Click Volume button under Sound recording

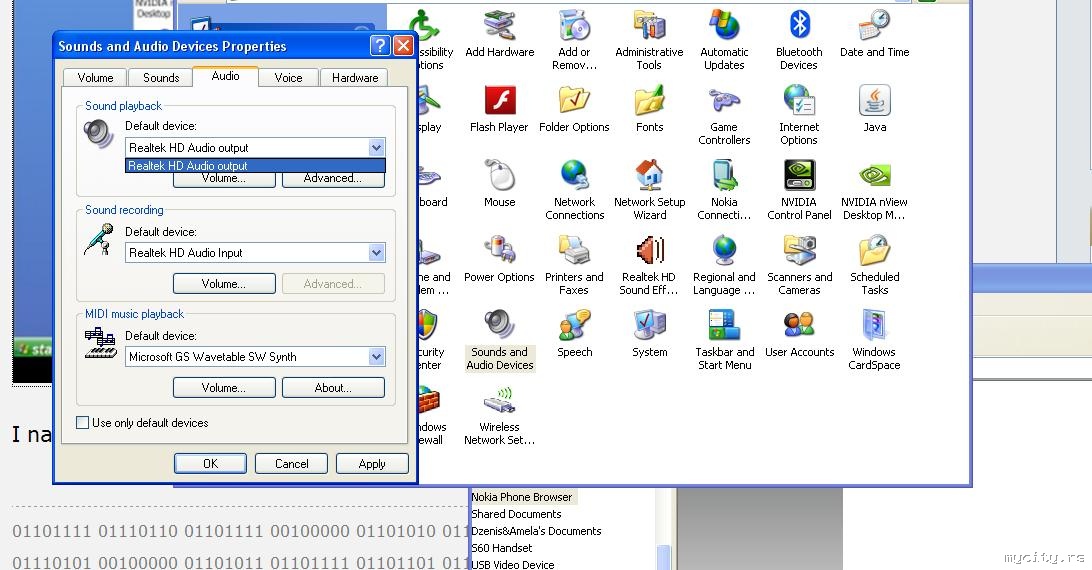(x=224, y=284)
